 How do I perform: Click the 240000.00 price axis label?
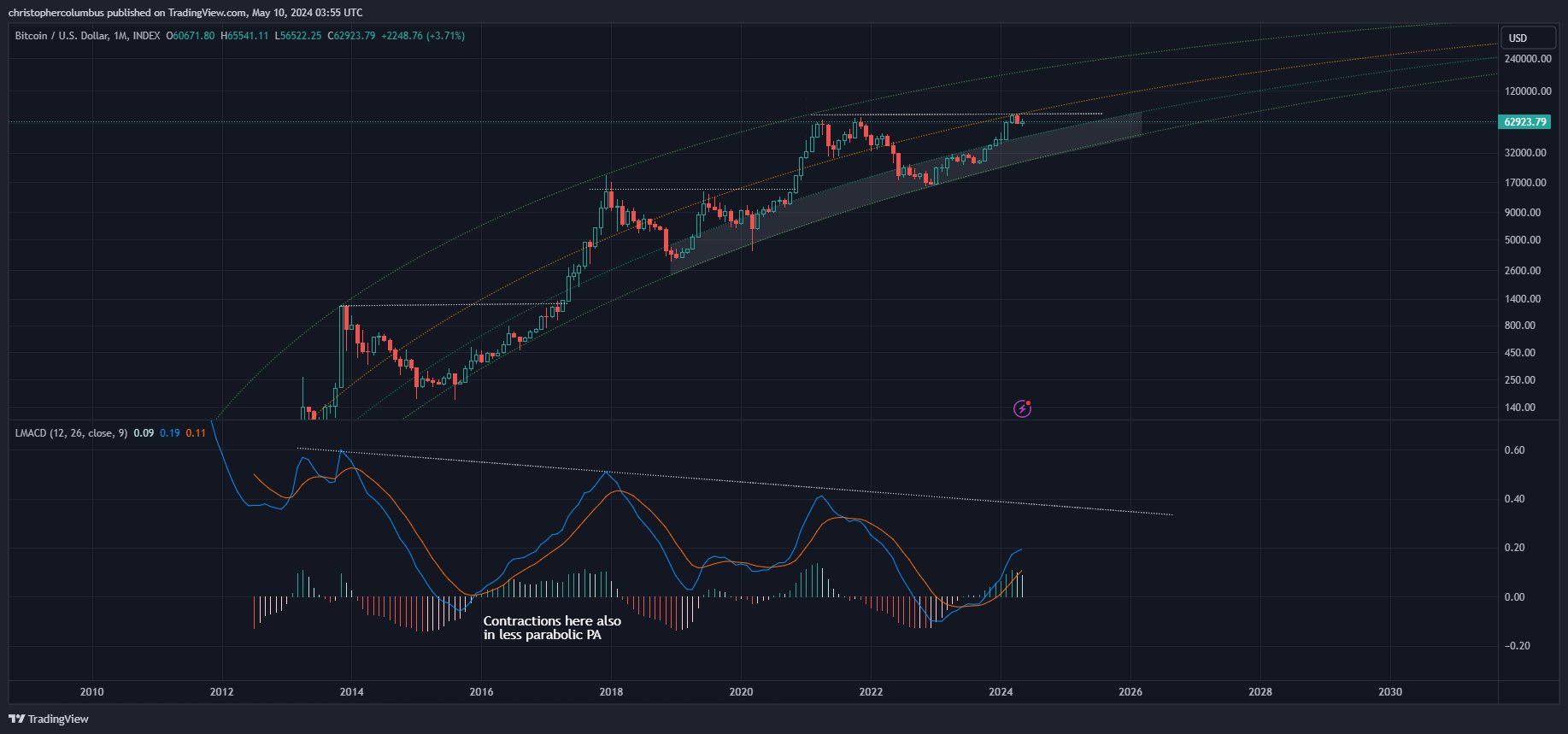[1528, 59]
